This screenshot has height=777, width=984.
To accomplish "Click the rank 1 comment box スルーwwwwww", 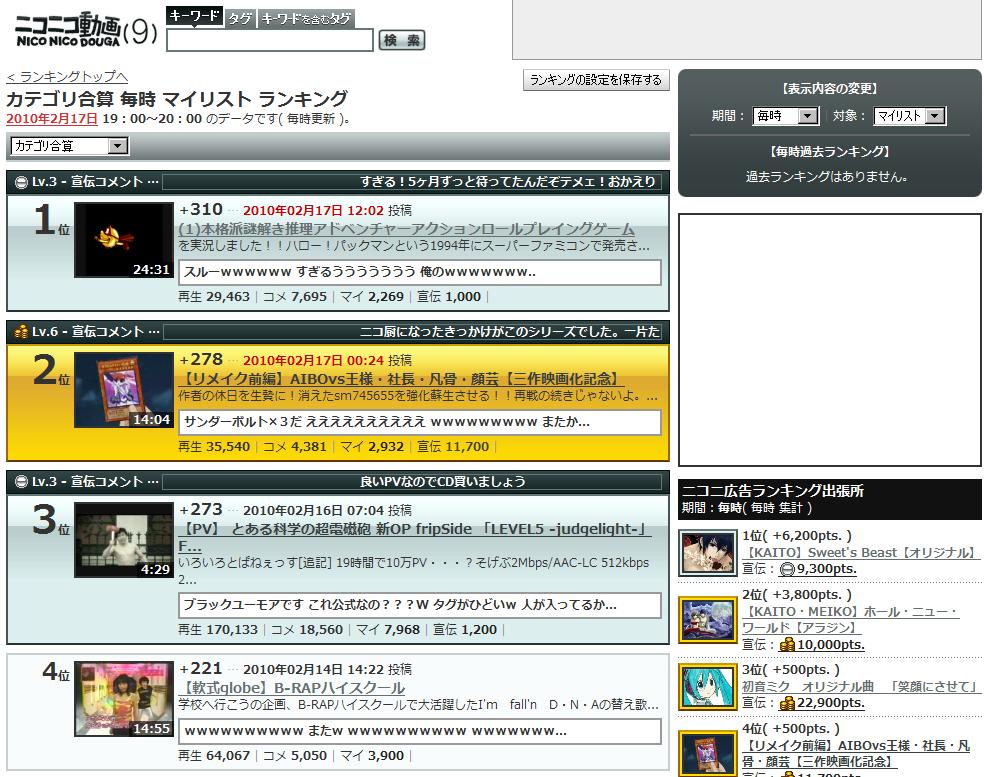I will (420, 272).
